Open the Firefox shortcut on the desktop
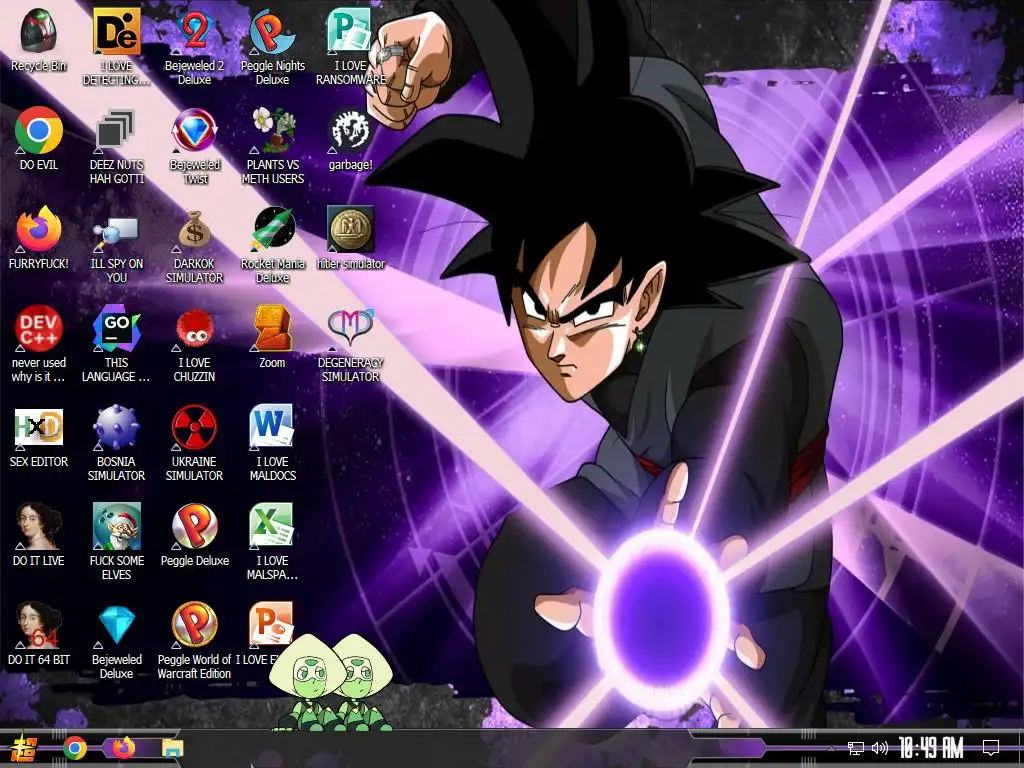 [39, 238]
